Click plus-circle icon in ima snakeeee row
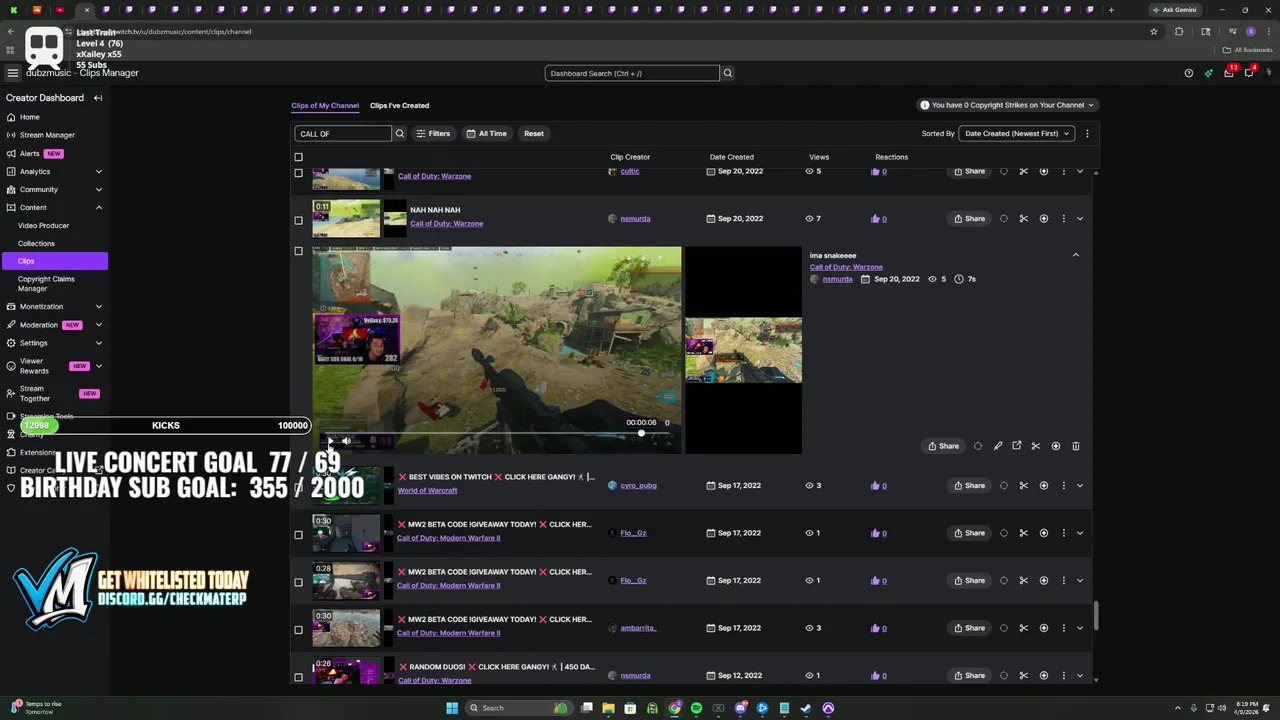This screenshot has width=1280, height=720. click(x=1056, y=446)
